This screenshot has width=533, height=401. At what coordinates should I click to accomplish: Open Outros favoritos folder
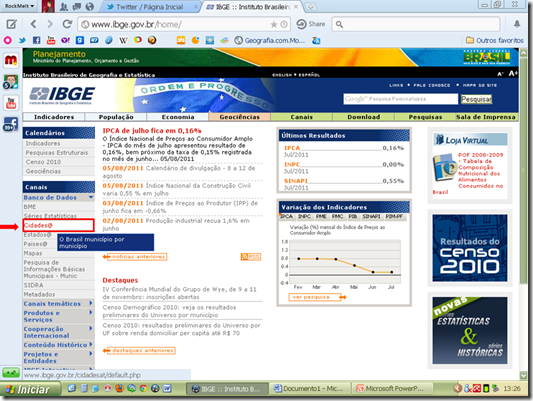(x=495, y=40)
